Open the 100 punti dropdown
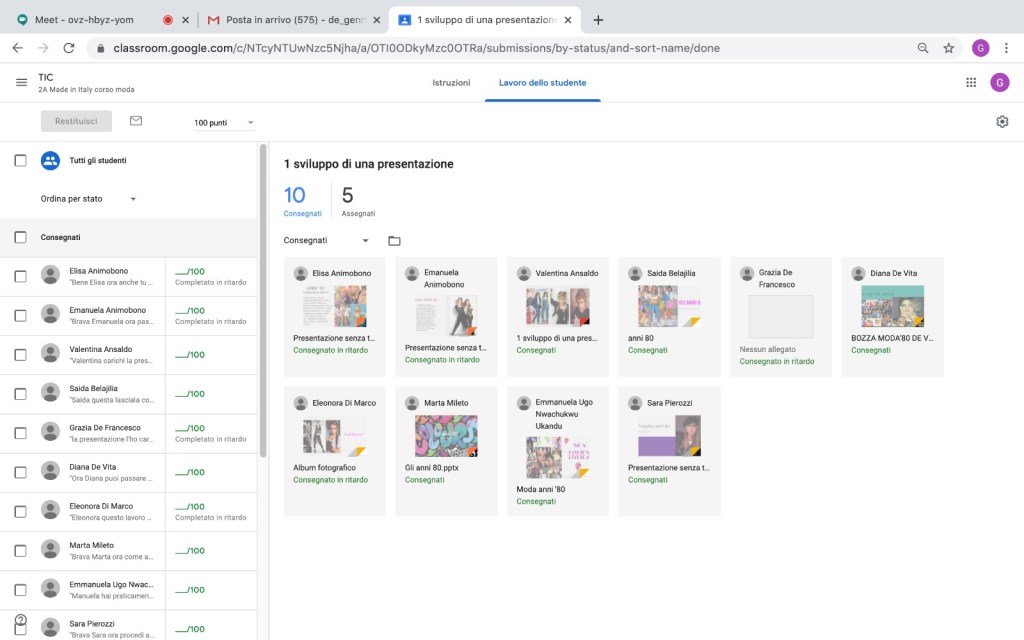 [x=224, y=123]
